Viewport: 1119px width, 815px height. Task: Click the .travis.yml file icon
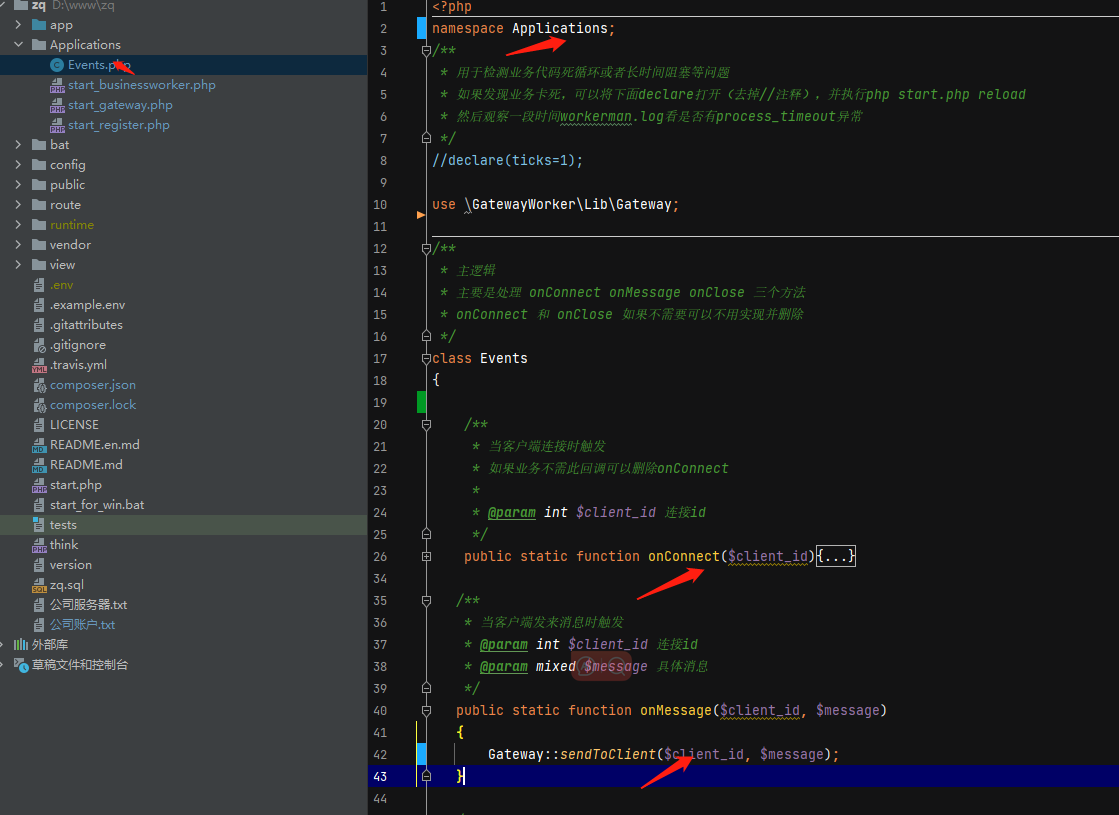tap(39, 365)
